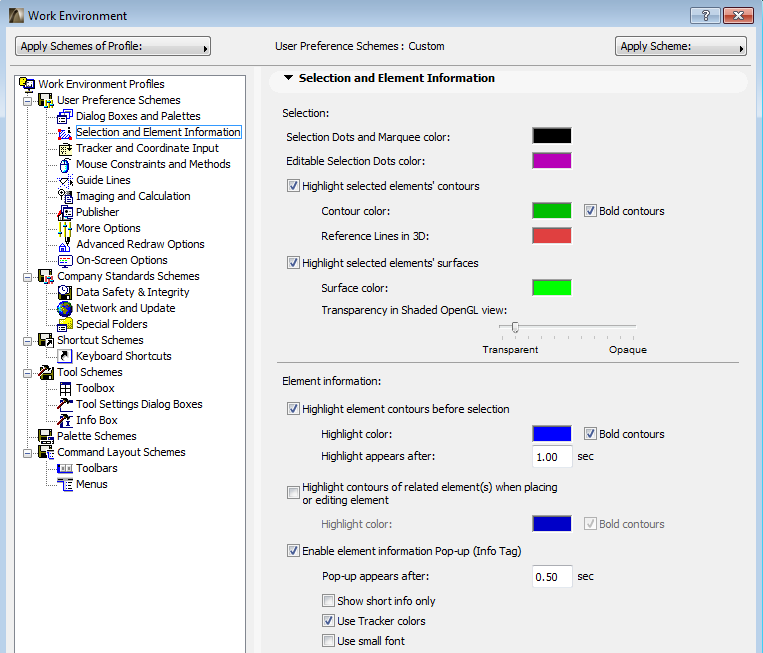
Task: Click the Special Folders icon
Action: pyautogui.click(x=65, y=325)
